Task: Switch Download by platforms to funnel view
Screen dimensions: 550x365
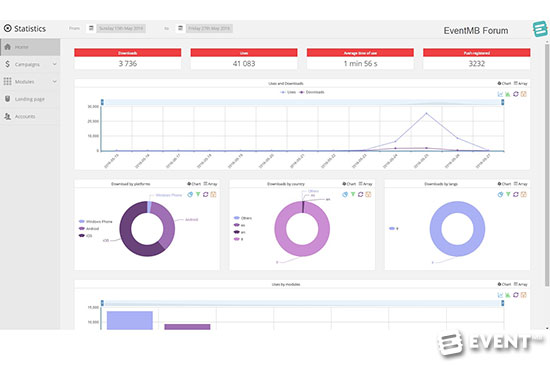Action: tap(198, 194)
